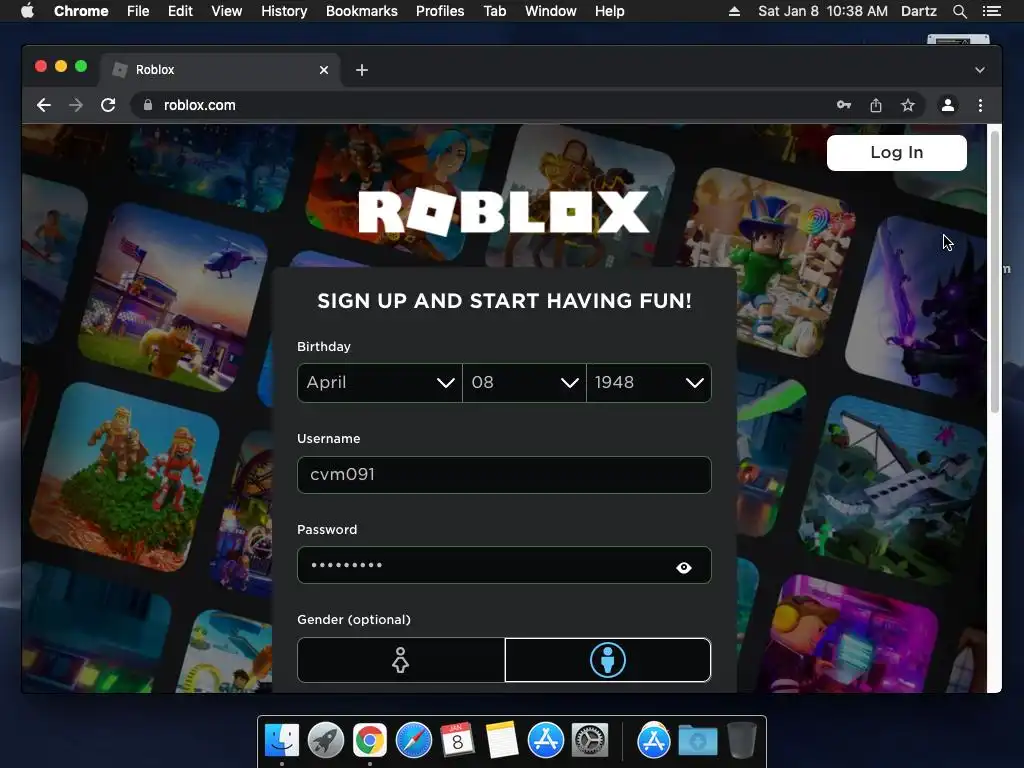The height and width of the screenshot is (768, 1024).
Task: Click the Roblox logo
Action: pos(504,212)
